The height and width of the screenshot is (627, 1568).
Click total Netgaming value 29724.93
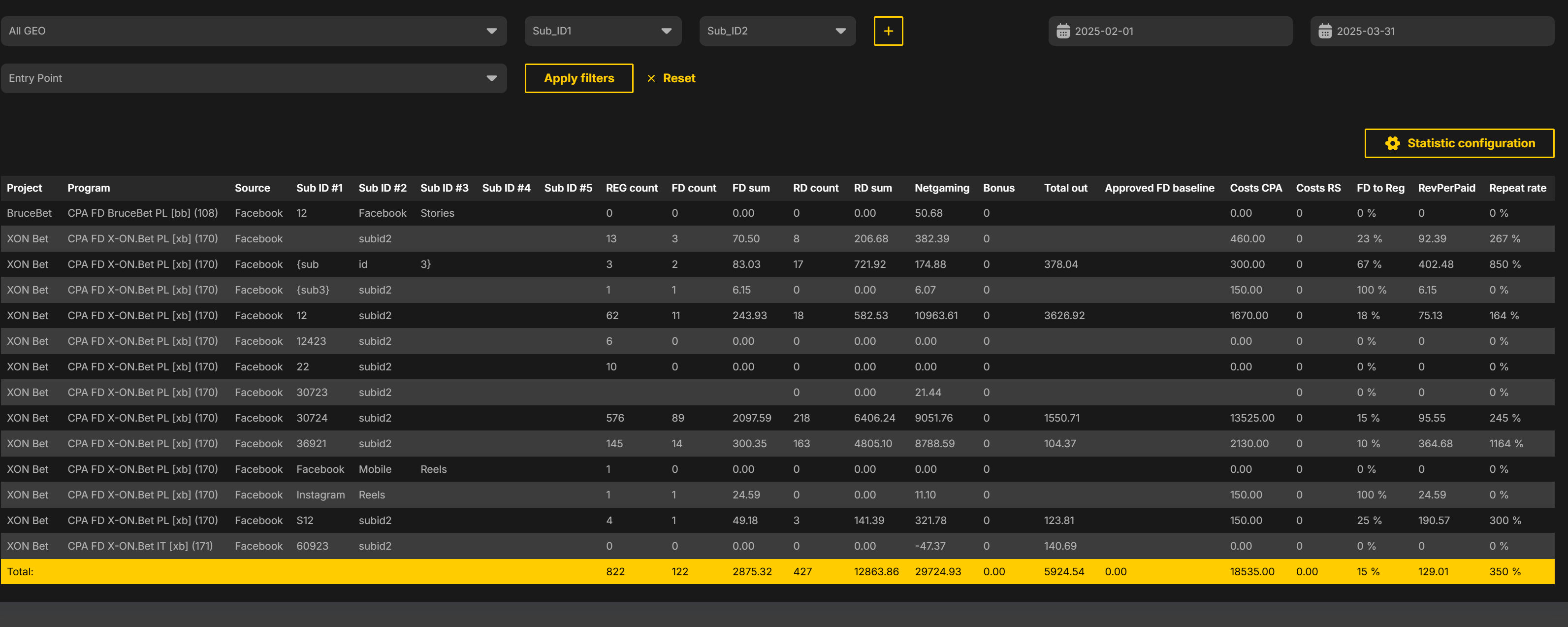click(x=938, y=572)
